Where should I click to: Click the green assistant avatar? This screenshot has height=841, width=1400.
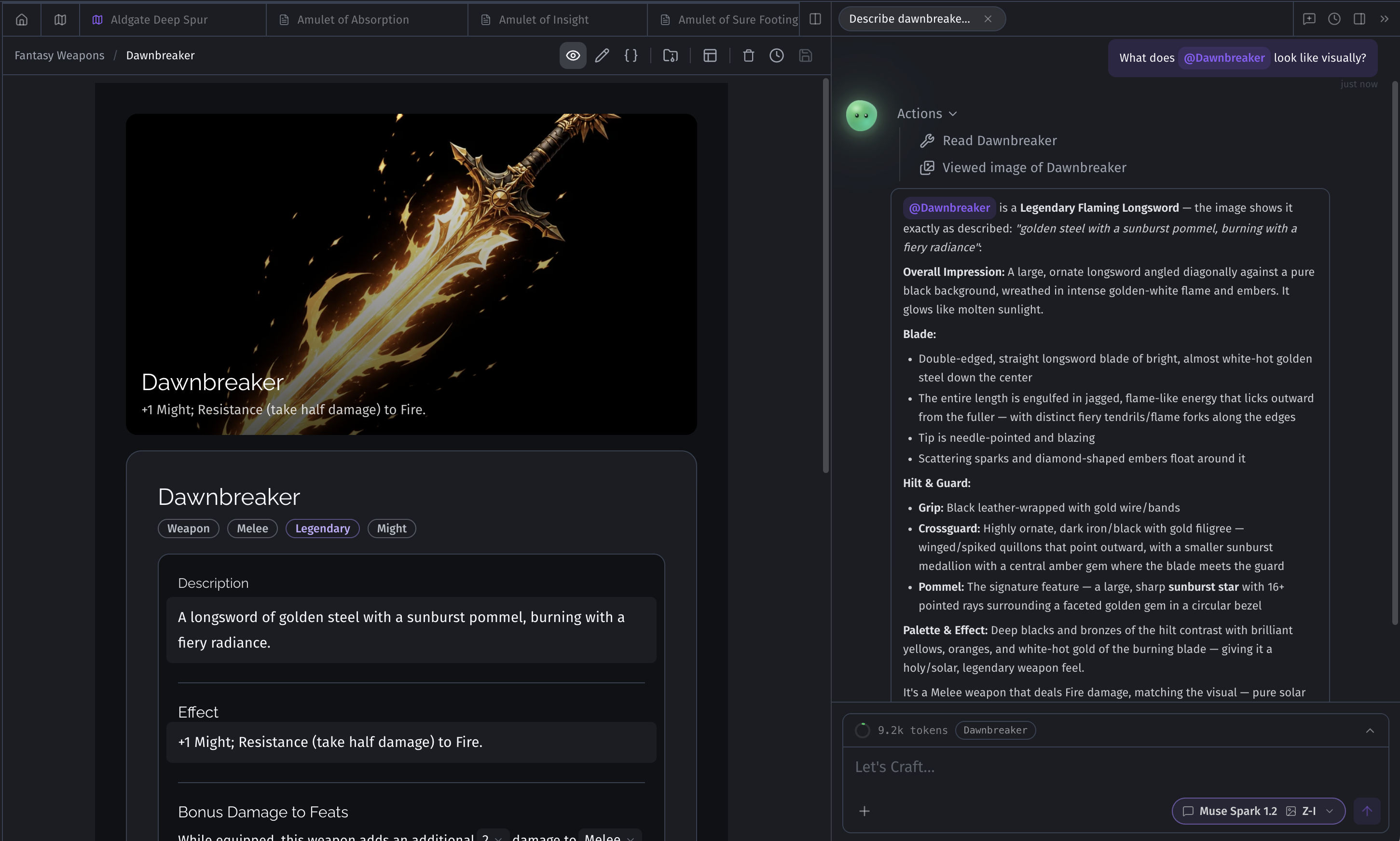[861, 116]
